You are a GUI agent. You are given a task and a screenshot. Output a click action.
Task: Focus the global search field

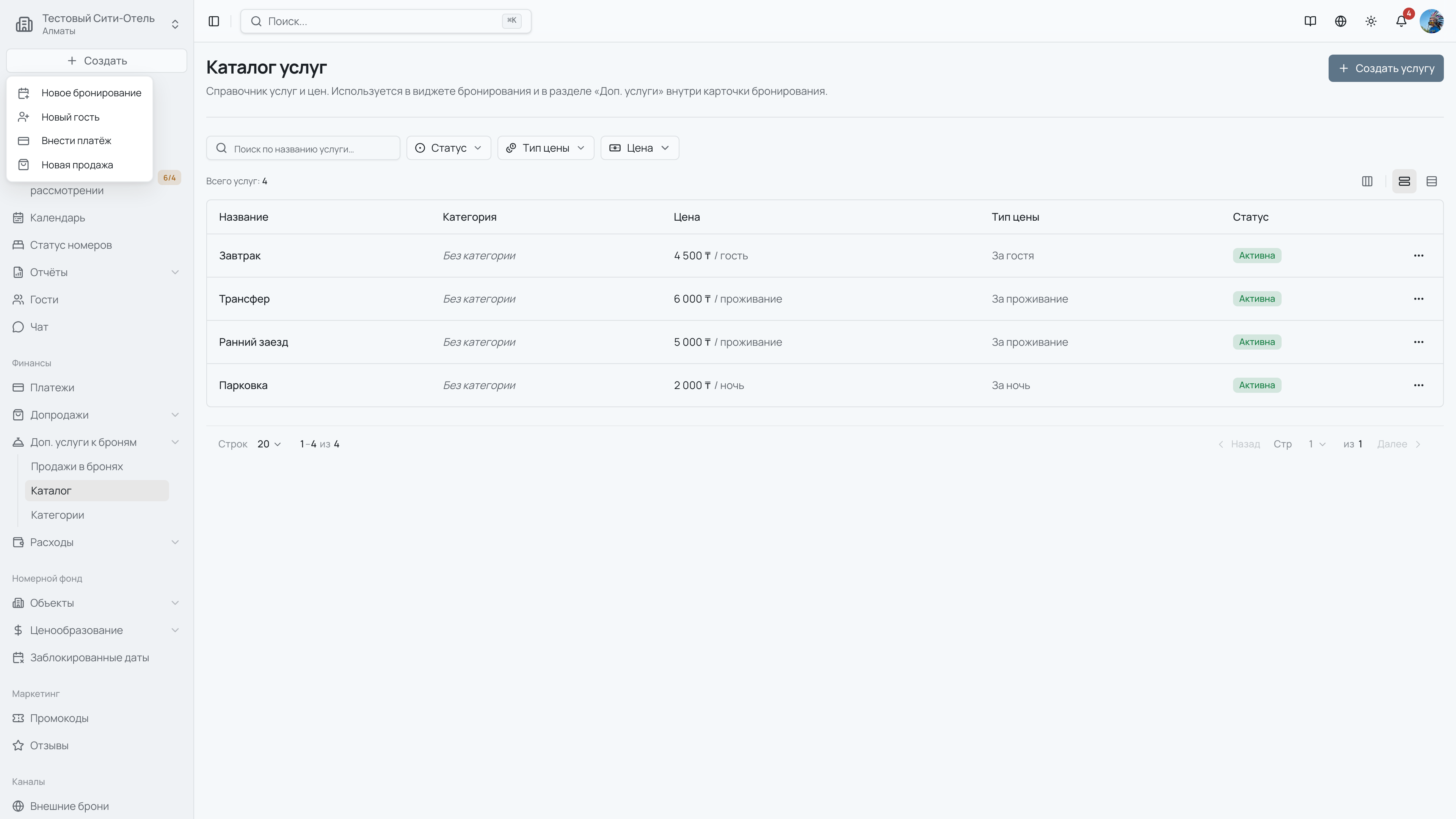386,22
